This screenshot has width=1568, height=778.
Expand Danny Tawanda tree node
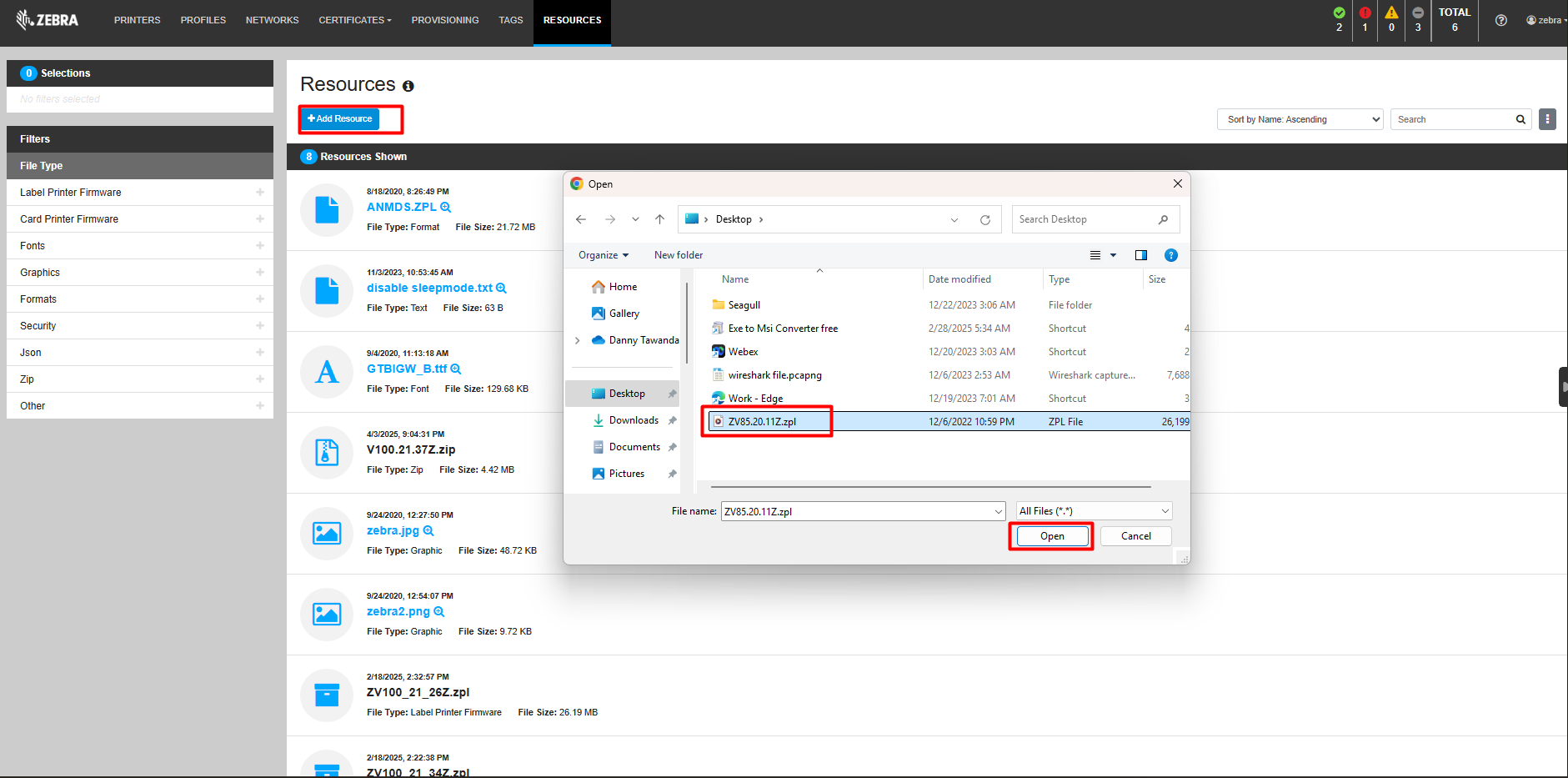(x=578, y=340)
